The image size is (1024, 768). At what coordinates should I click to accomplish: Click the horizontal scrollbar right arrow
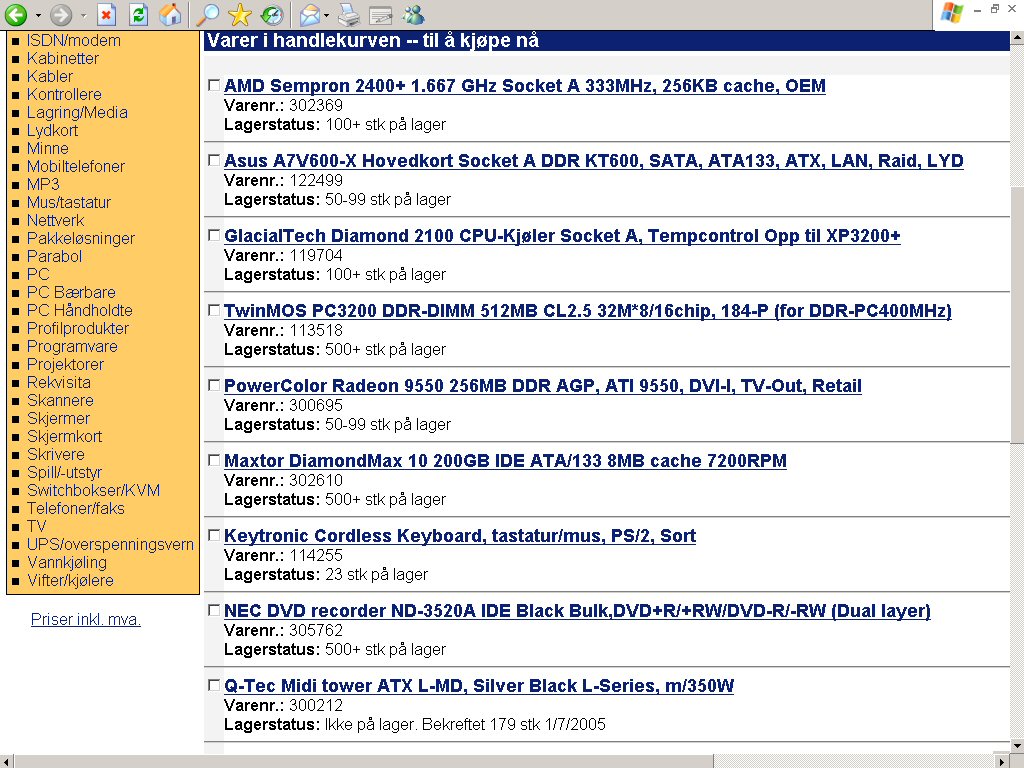point(1002,761)
